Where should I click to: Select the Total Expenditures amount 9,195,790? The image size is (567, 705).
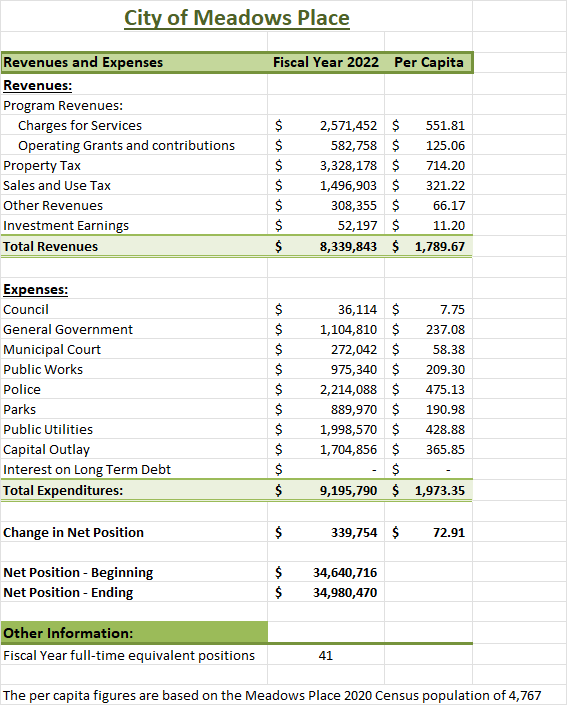click(x=348, y=491)
